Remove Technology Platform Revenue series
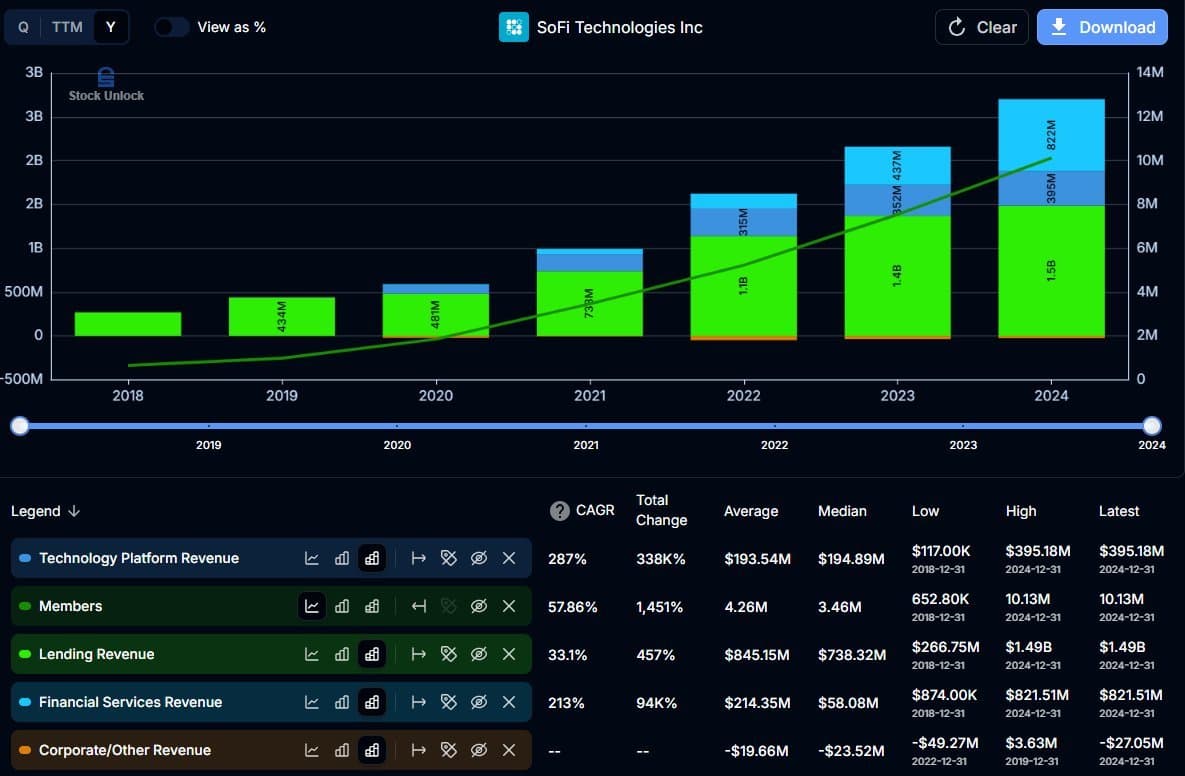The width and height of the screenshot is (1185, 776). 509,558
